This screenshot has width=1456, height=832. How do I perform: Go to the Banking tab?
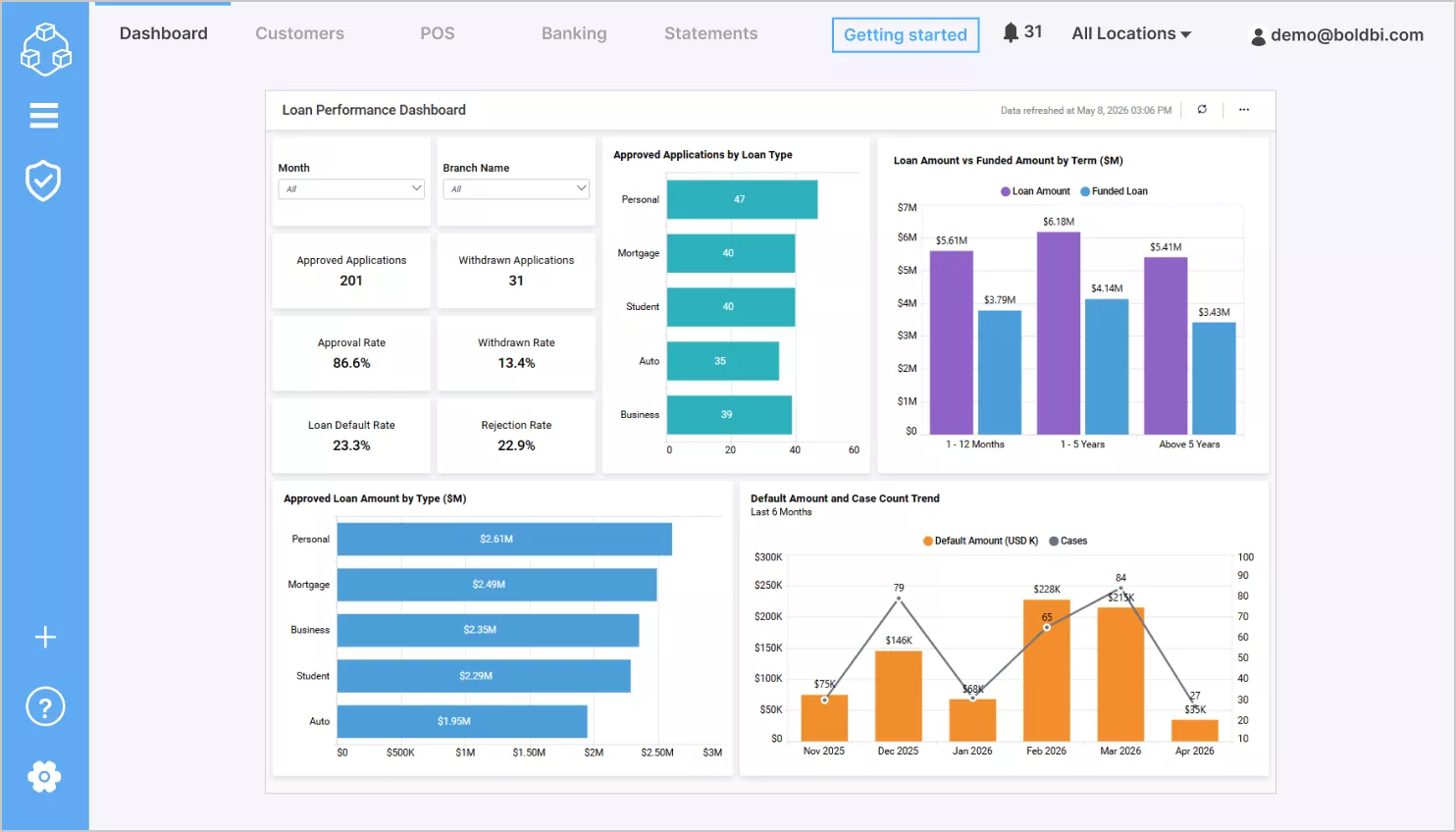[574, 33]
